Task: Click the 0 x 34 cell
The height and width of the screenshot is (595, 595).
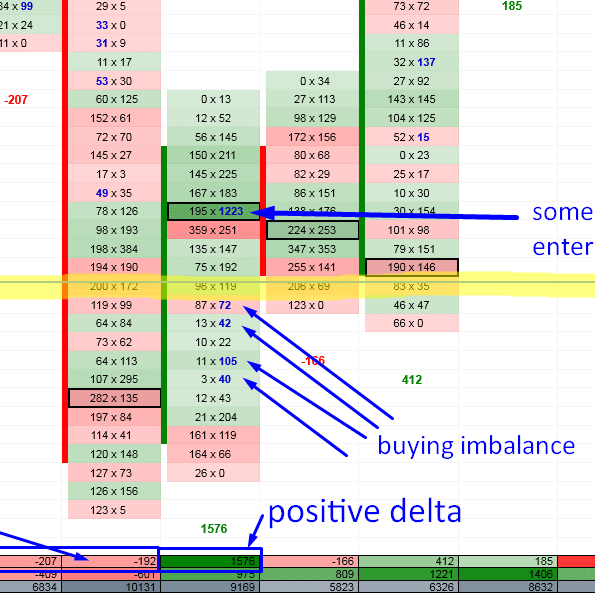Action: point(312,81)
